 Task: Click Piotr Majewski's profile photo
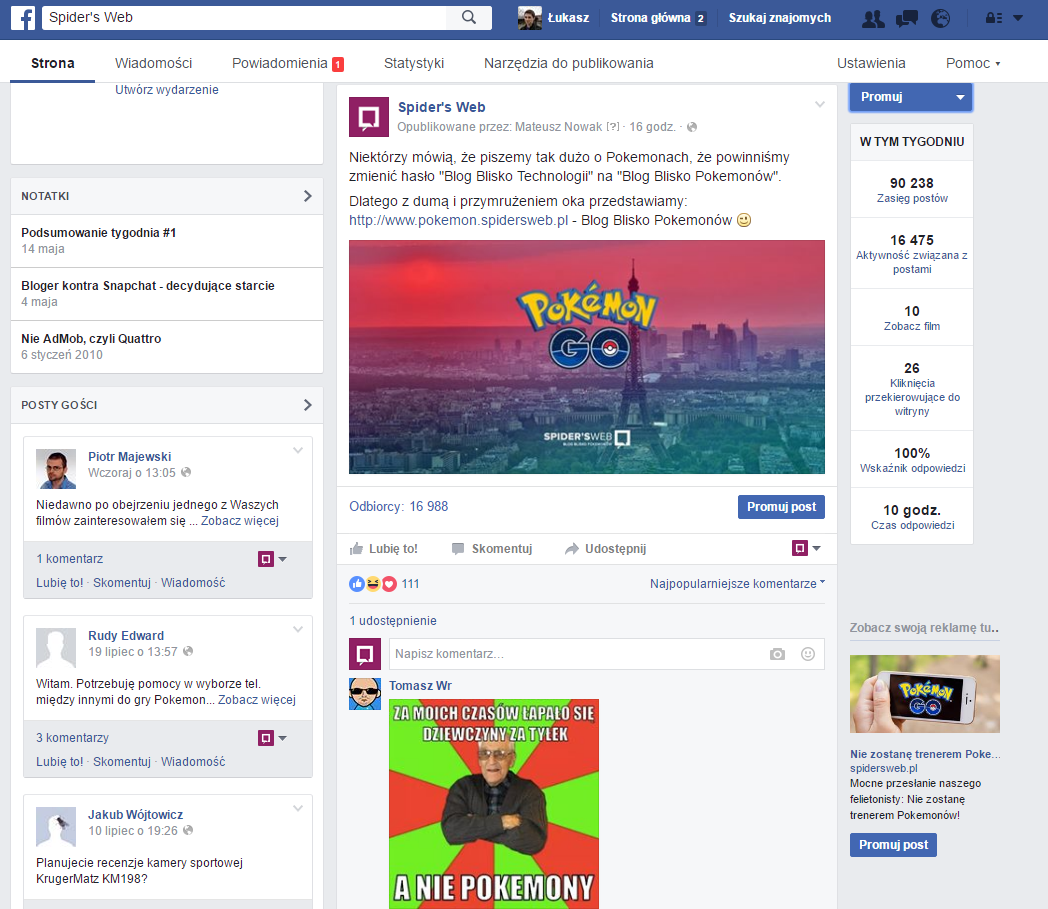[56, 469]
